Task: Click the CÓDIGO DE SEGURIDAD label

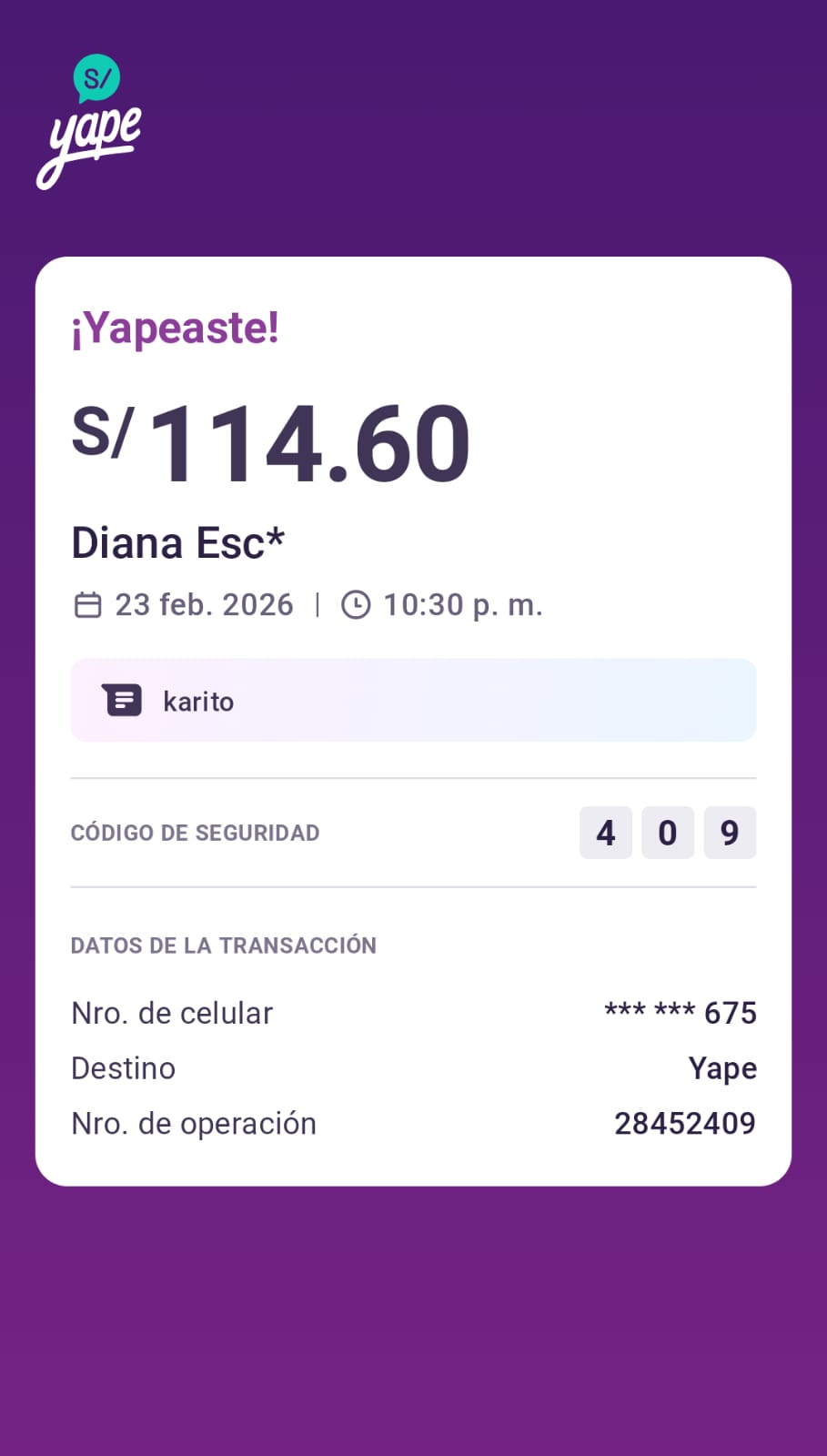Action: pos(195,833)
